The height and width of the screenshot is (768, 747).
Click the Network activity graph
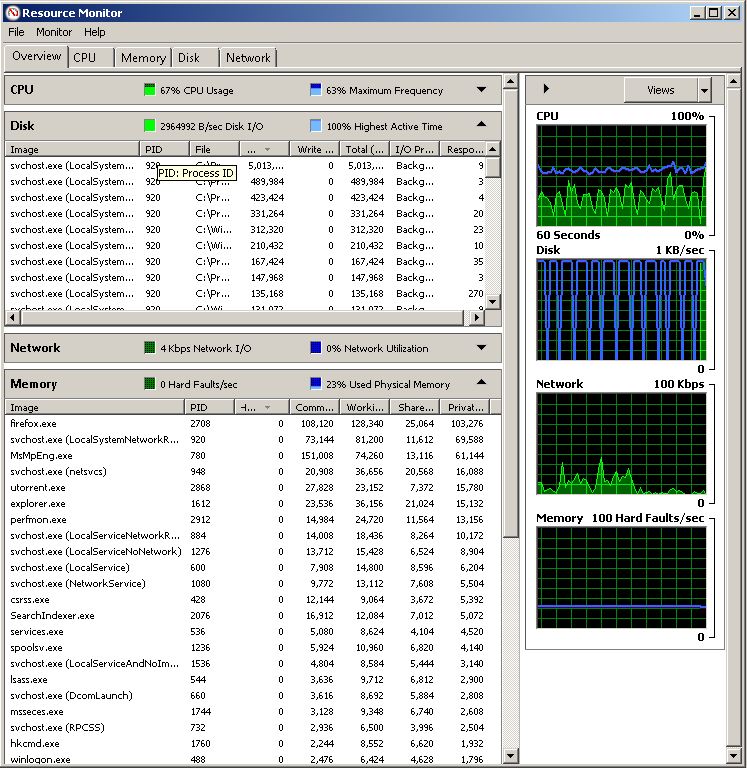pos(621,443)
